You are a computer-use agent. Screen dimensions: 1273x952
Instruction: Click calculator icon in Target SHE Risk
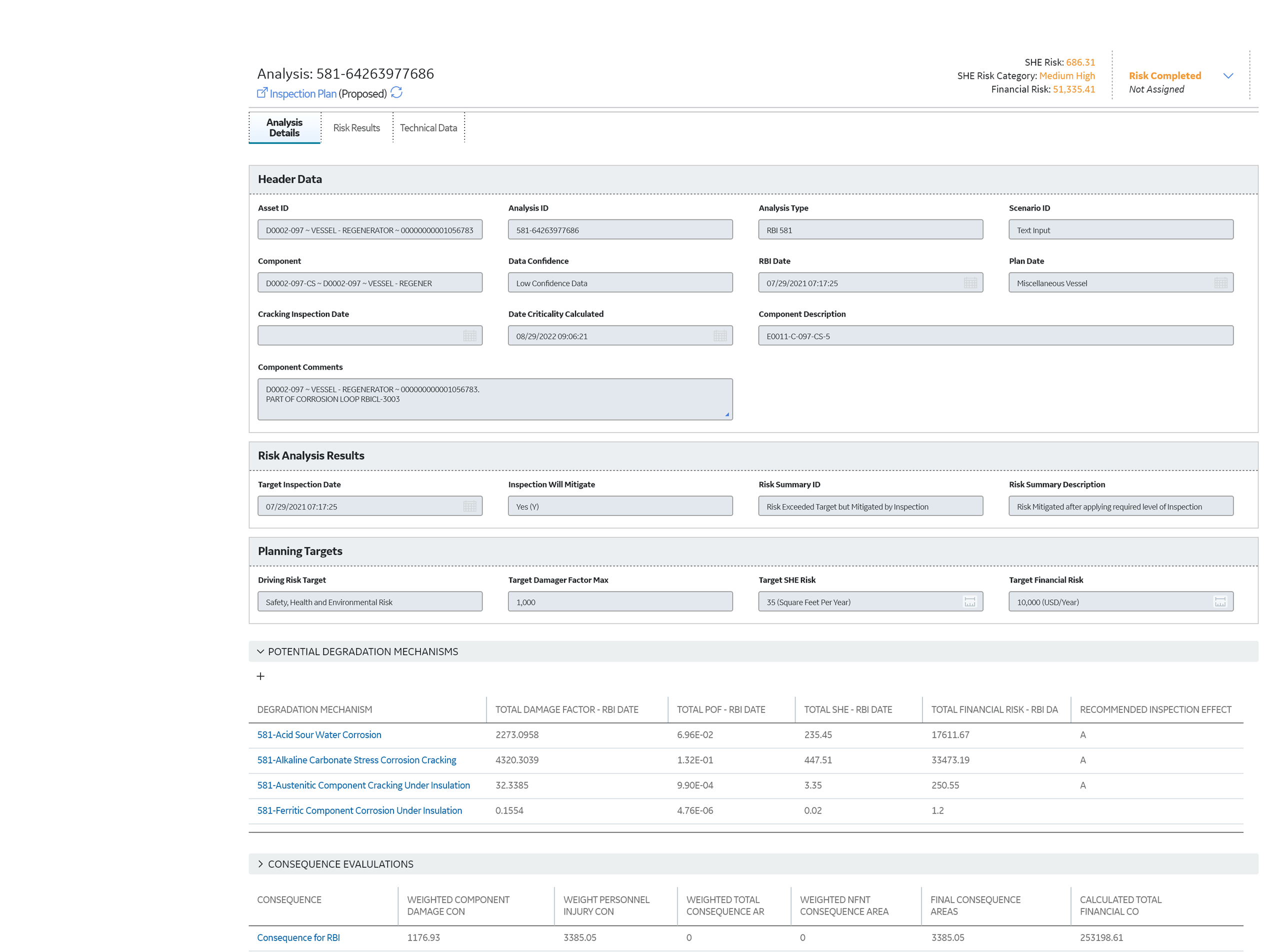[969, 602]
